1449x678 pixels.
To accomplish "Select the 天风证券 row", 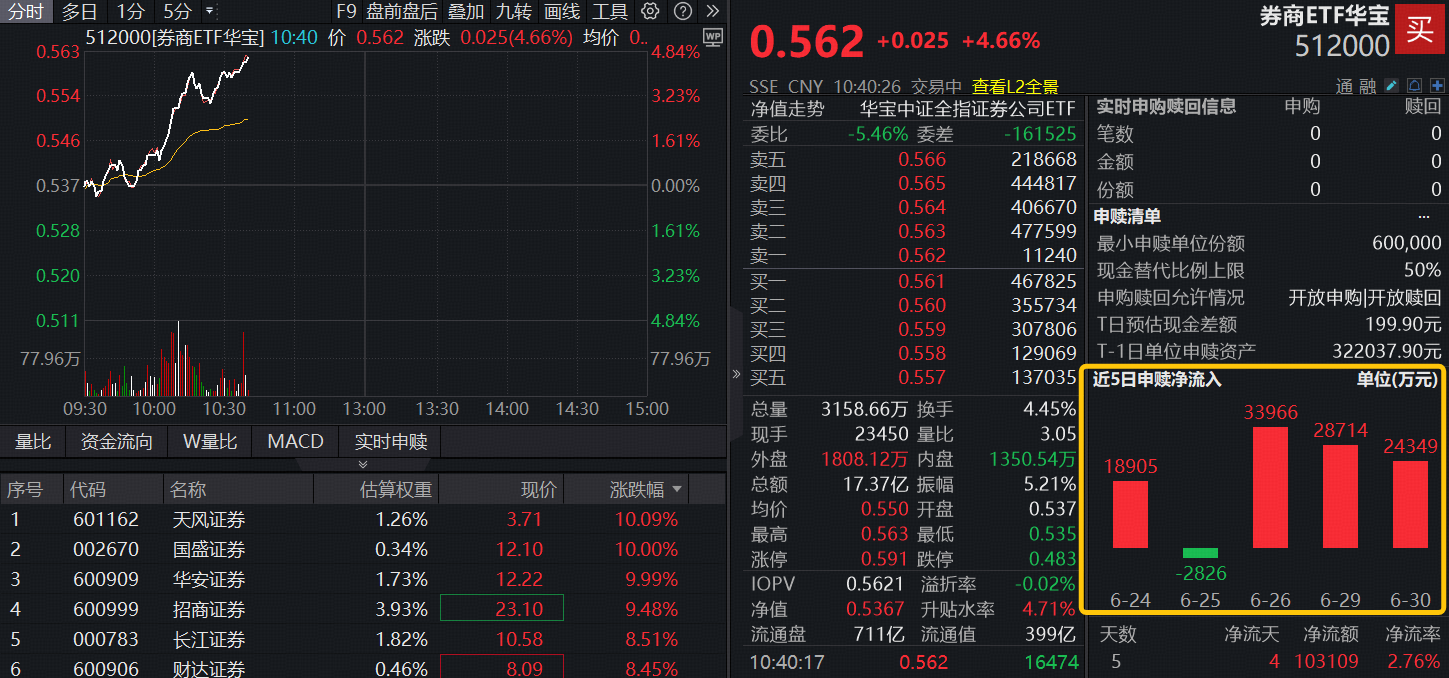I will [362, 520].
